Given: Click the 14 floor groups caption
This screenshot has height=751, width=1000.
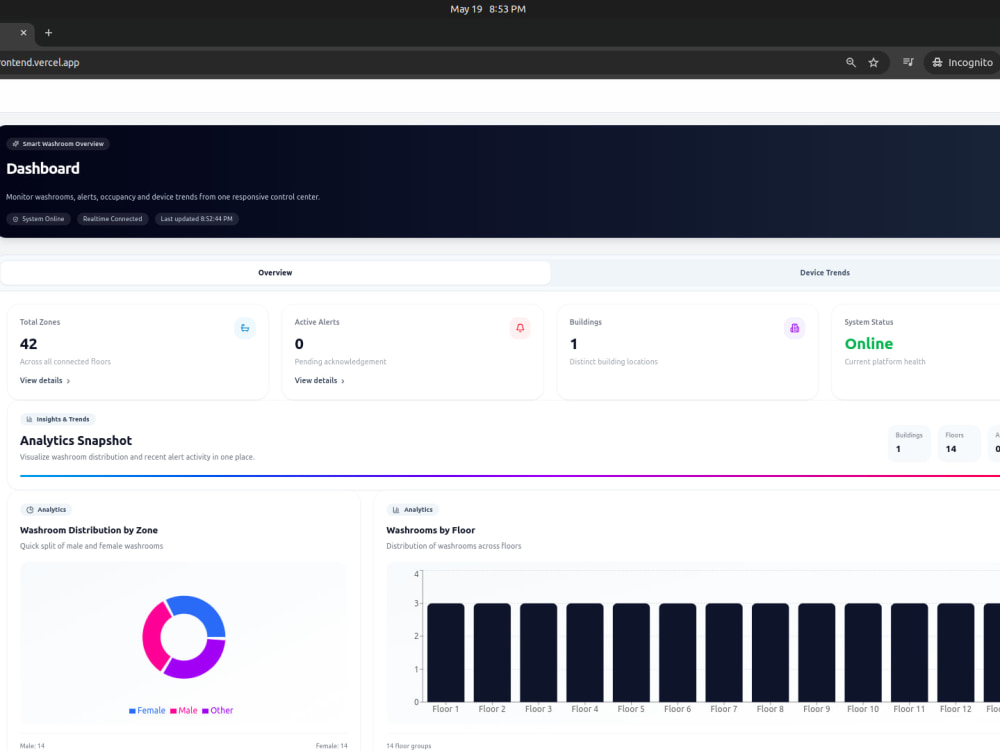Looking at the screenshot, I should [409, 745].
